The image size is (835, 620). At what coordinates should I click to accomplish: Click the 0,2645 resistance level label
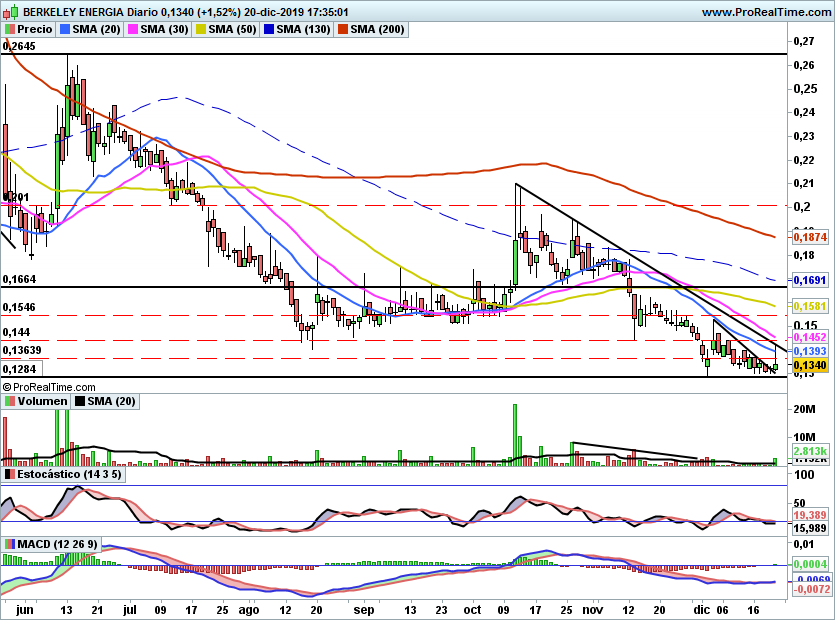click(19, 46)
